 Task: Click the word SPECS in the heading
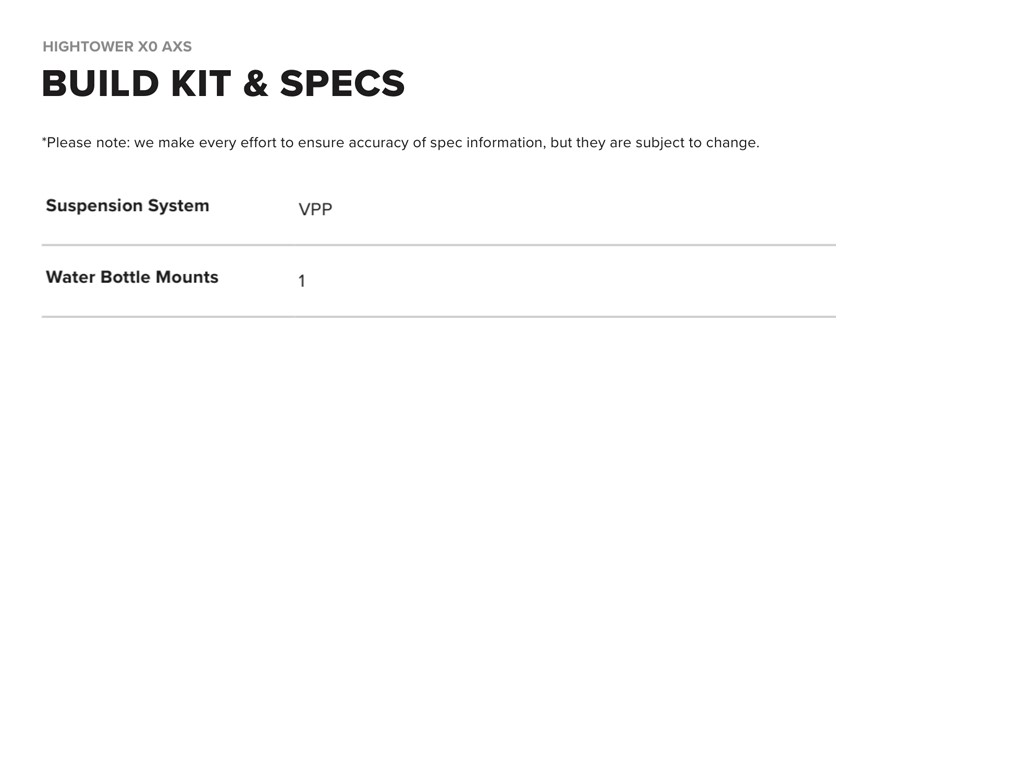pos(342,84)
